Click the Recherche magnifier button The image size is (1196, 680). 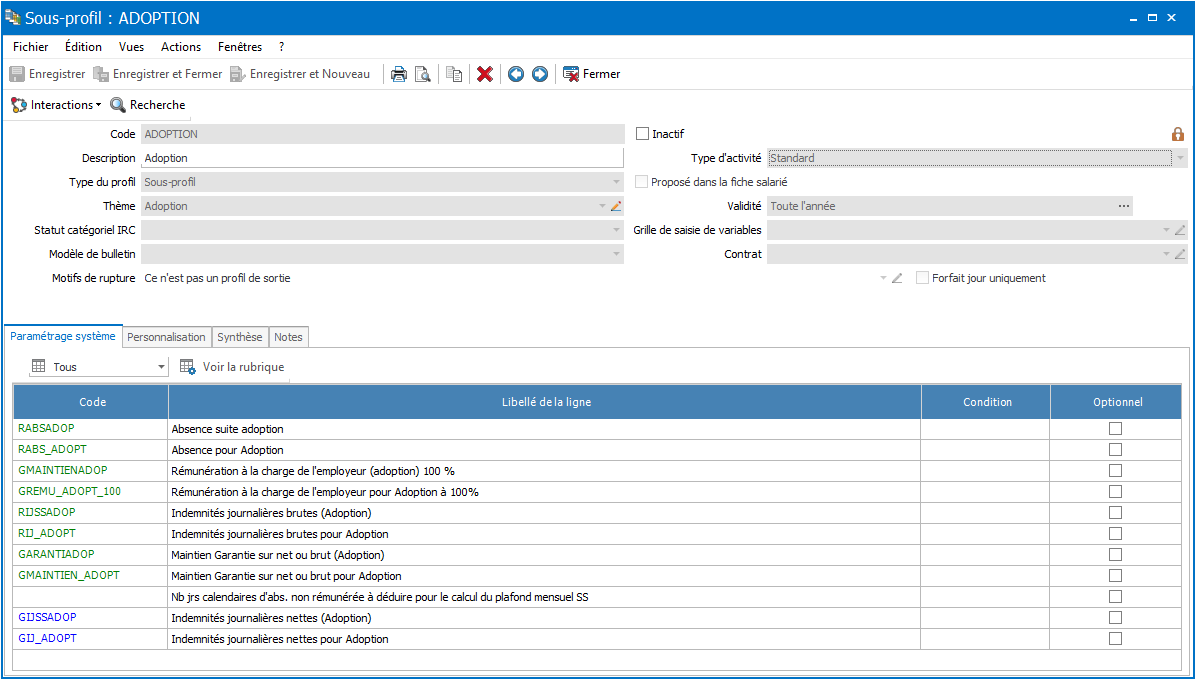click(148, 104)
